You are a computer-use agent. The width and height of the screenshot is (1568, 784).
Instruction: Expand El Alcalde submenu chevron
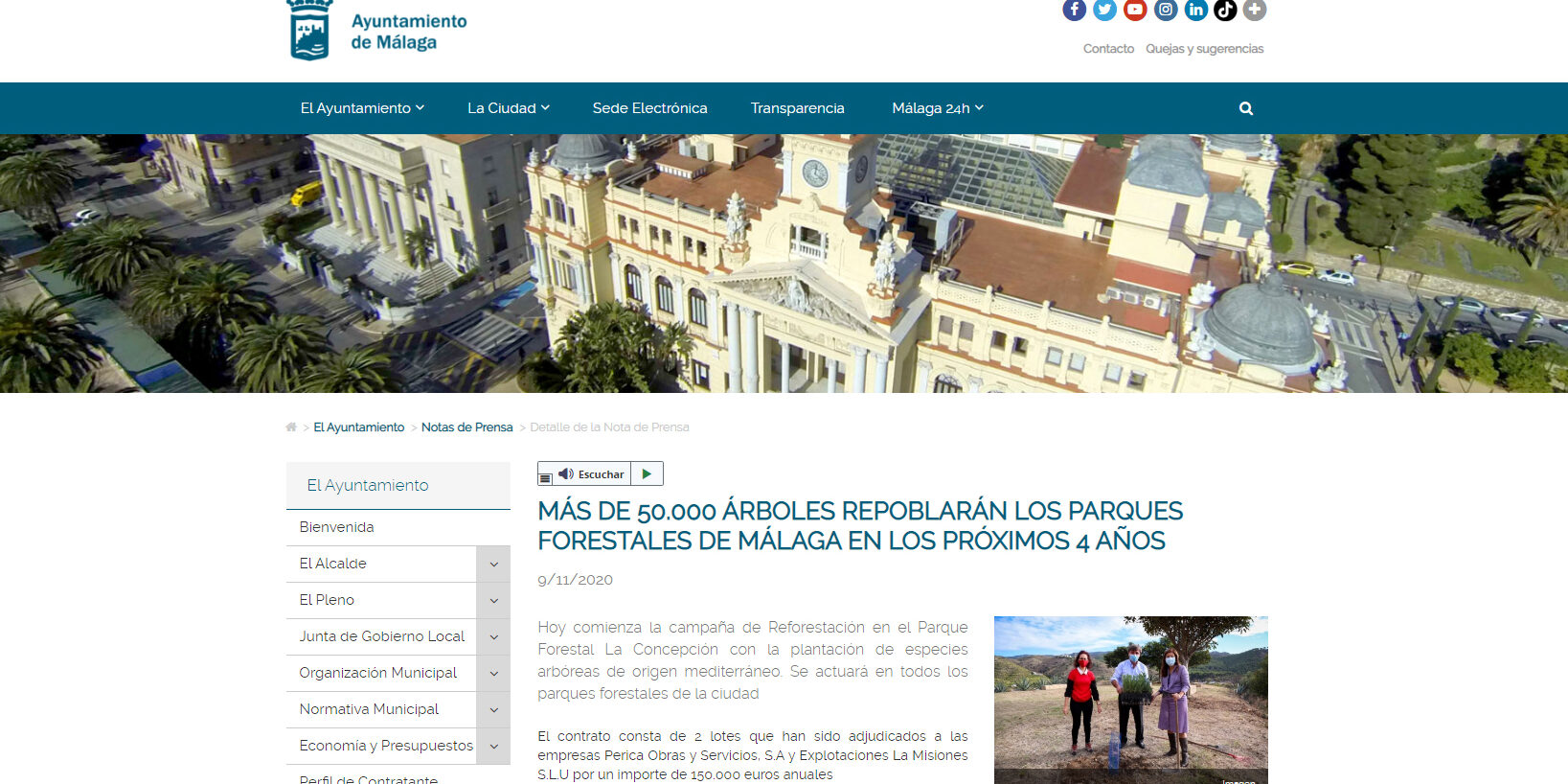pyautogui.click(x=493, y=564)
